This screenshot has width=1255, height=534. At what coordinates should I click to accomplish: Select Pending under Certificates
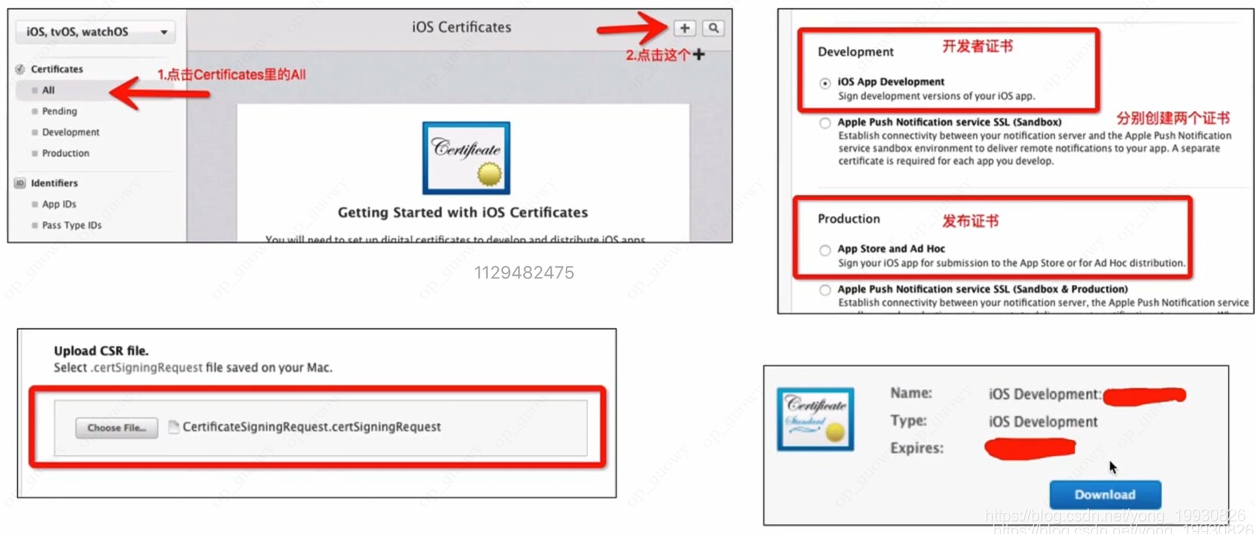[59, 111]
